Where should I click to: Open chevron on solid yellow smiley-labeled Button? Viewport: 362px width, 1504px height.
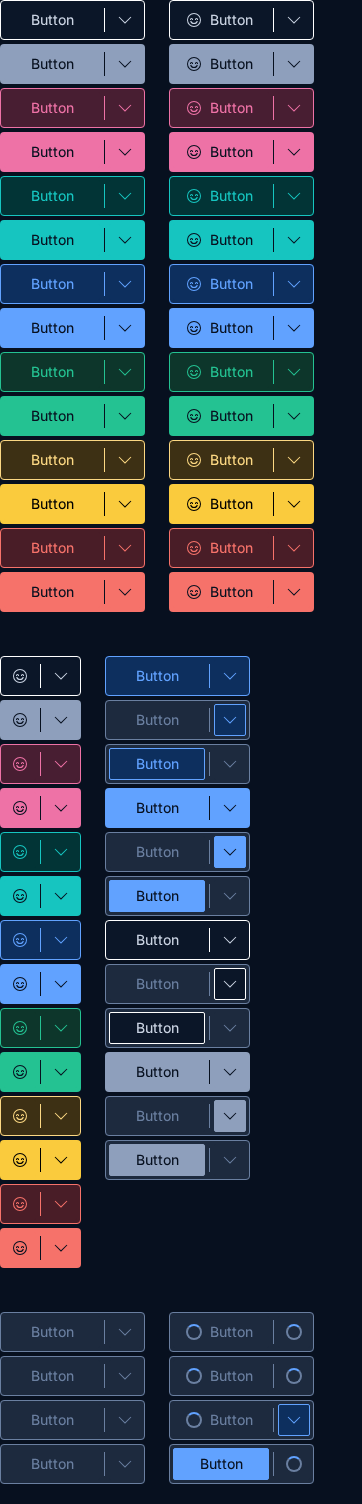294,504
